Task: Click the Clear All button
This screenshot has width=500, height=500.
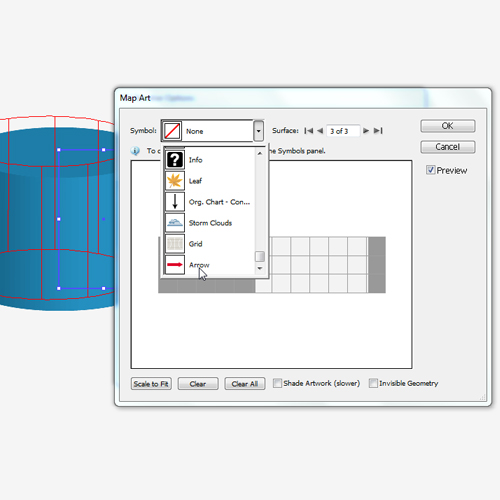Action: [x=245, y=384]
